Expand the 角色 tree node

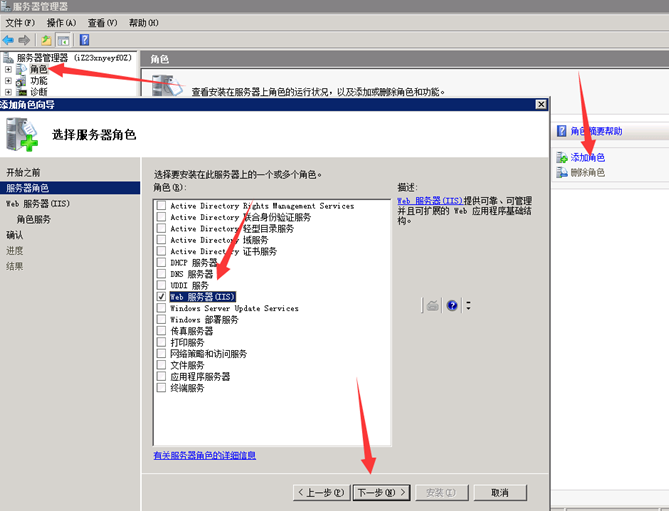9,69
